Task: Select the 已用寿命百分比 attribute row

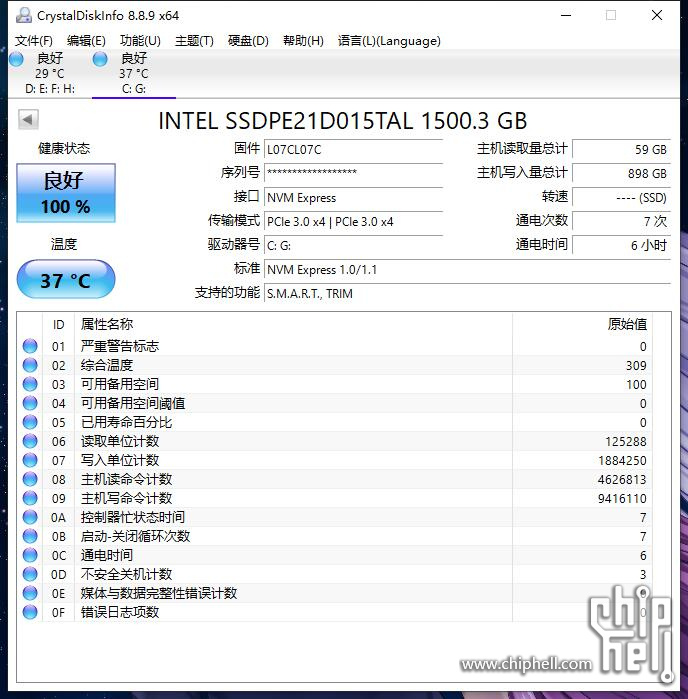Action: click(334, 422)
